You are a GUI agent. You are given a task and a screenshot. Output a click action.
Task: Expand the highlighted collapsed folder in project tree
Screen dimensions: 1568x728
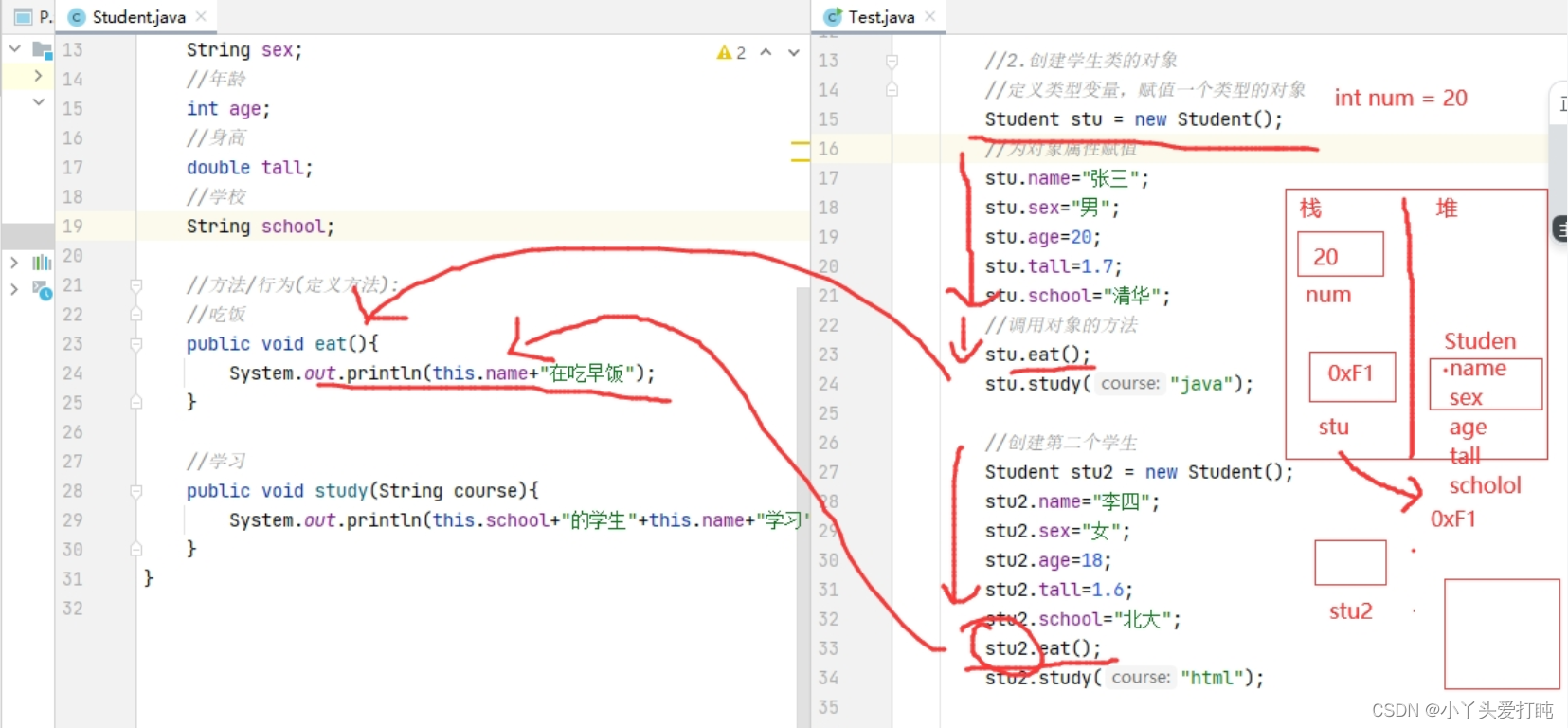pyautogui.click(x=38, y=75)
